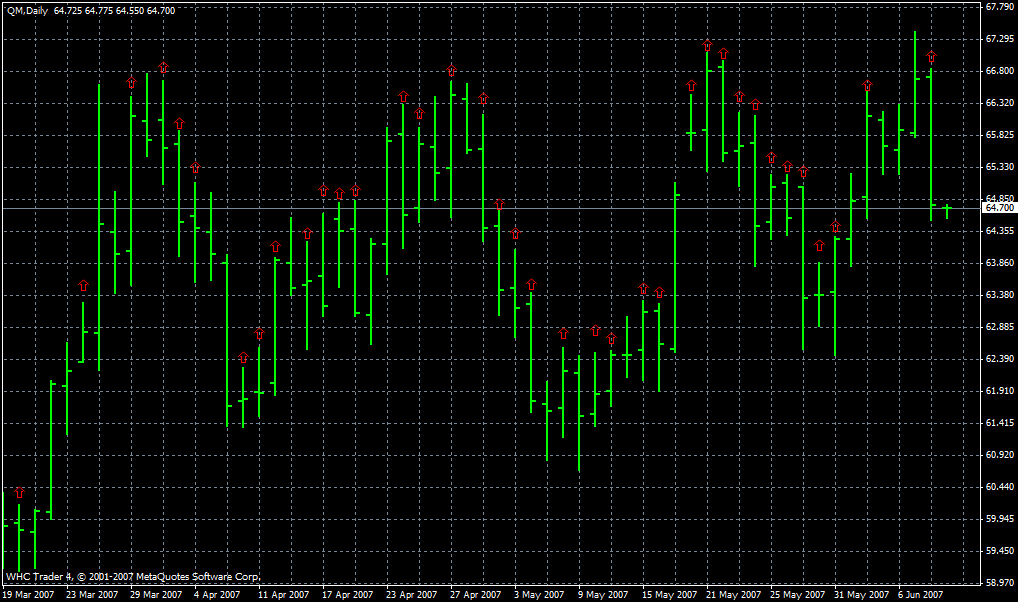This screenshot has height=602, width=1018.
Task: Click the 4 Apr 2007 date label
Action: [217, 594]
